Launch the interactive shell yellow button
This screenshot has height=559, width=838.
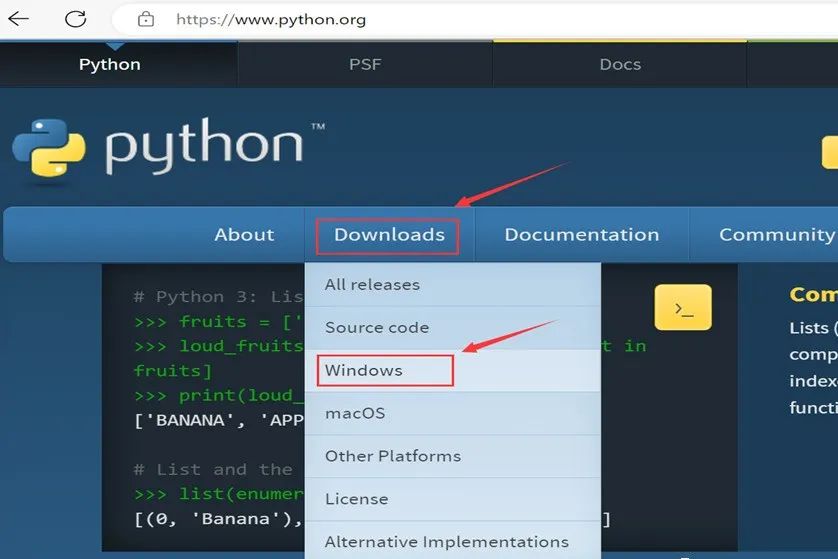pos(683,307)
